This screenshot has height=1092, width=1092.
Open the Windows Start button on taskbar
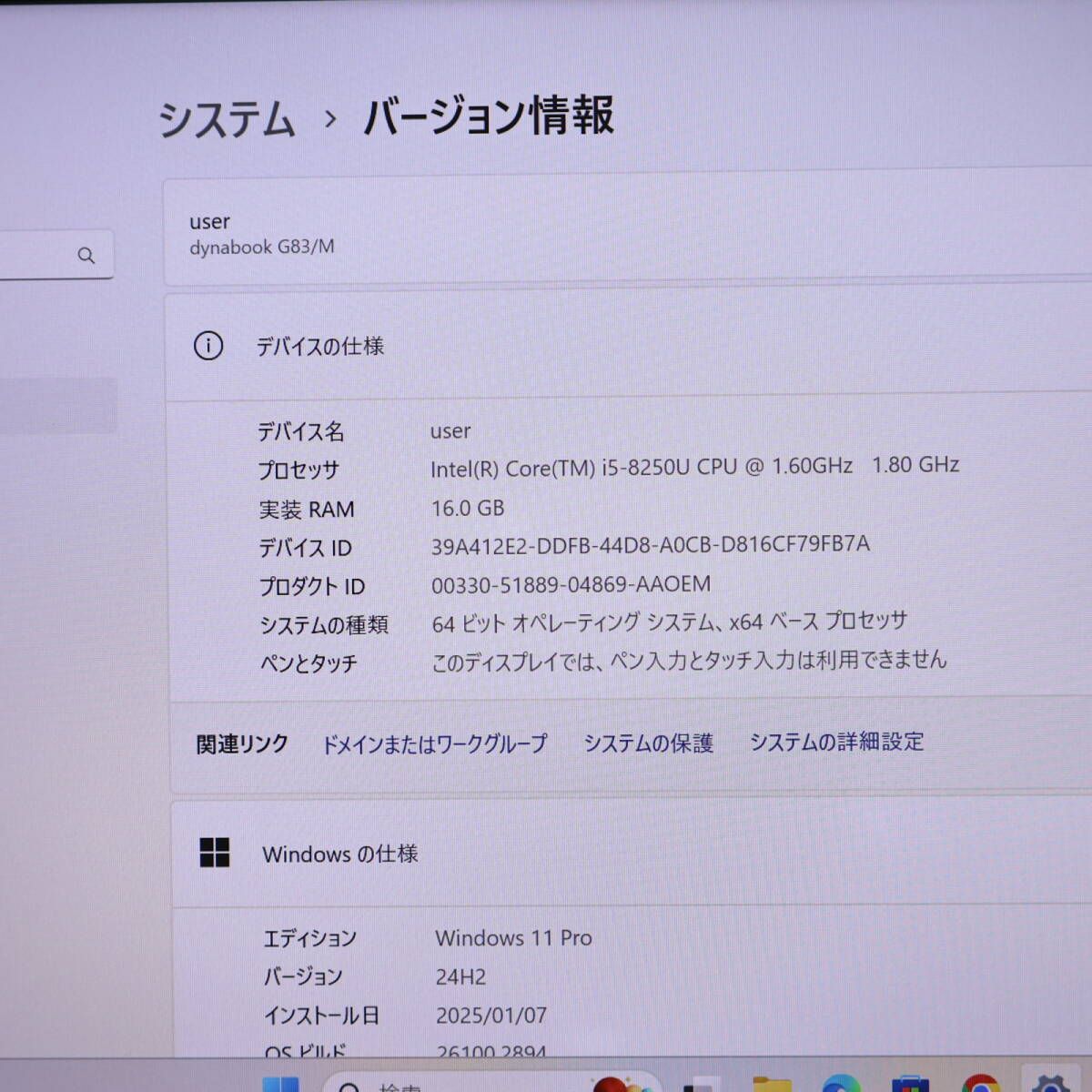(x=280, y=1083)
